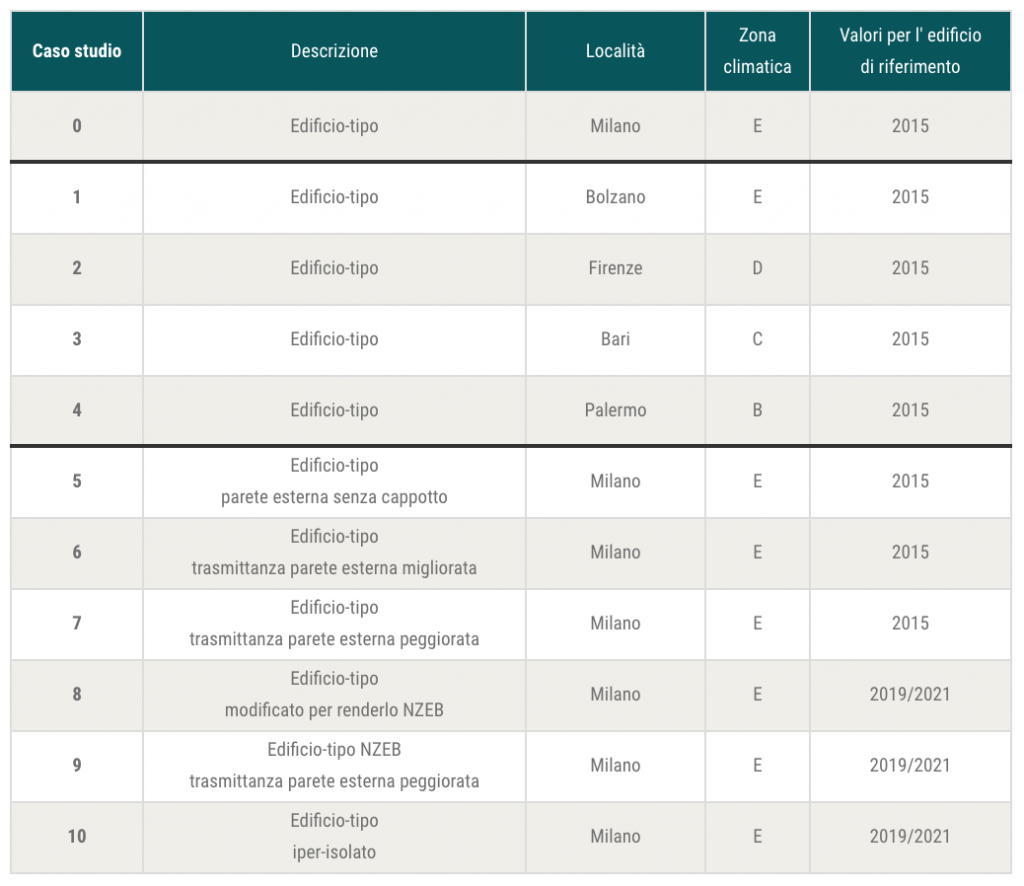Click 'modificato per renderlo NZEB' description
The width and height of the screenshot is (1024, 886).
pos(334,710)
